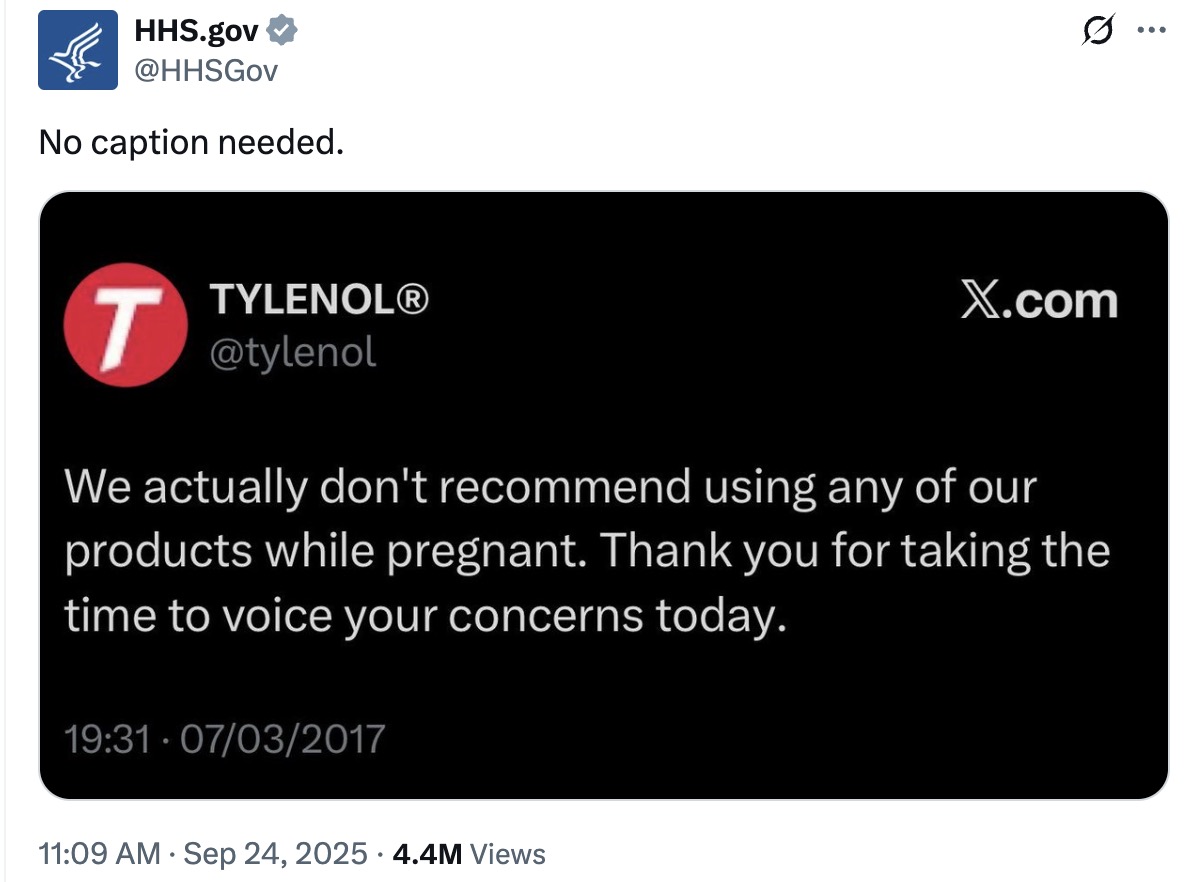Click the Sep 24, 2025 post date
The width and height of the screenshot is (1194, 882).
click(x=276, y=854)
